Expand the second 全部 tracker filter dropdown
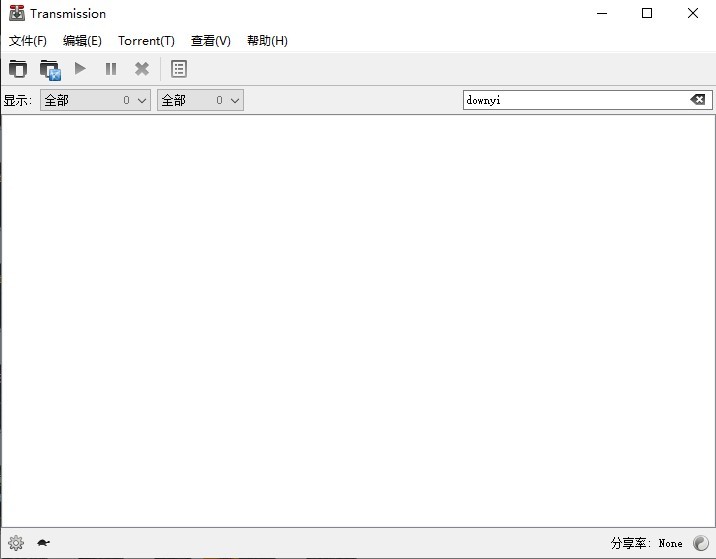 tap(200, 100)
